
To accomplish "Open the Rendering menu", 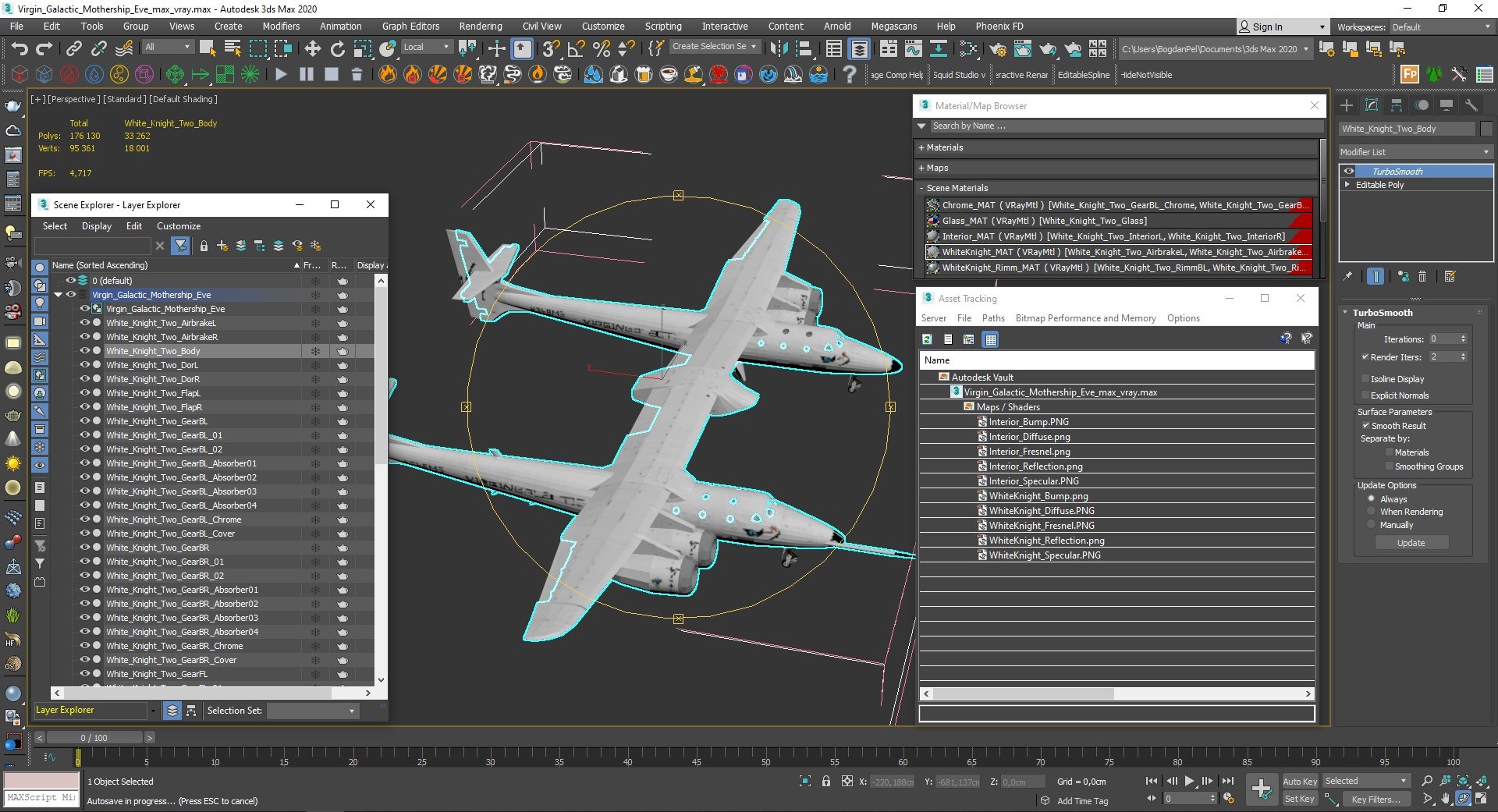I will pyautogui.click(x=480, y=26).
